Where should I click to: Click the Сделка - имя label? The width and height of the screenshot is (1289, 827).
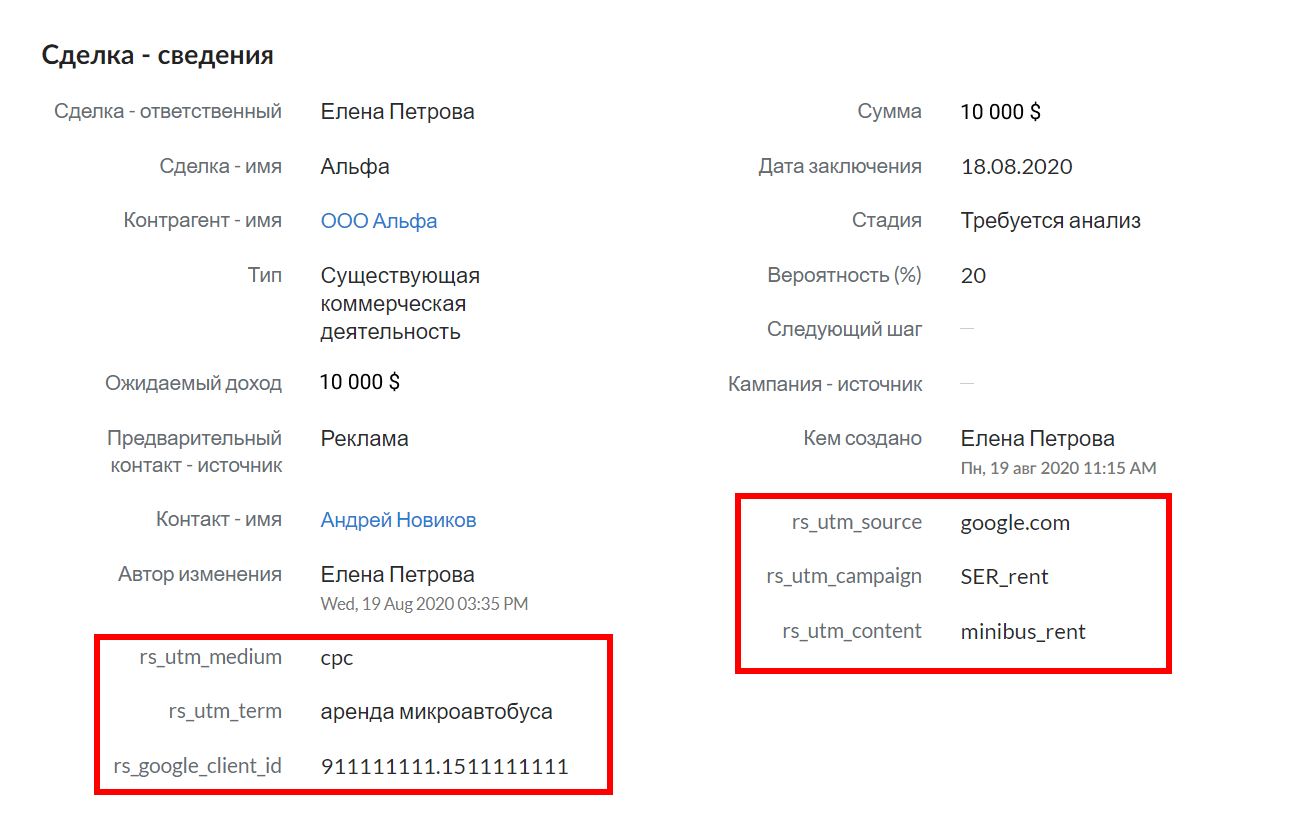point(221,166)
